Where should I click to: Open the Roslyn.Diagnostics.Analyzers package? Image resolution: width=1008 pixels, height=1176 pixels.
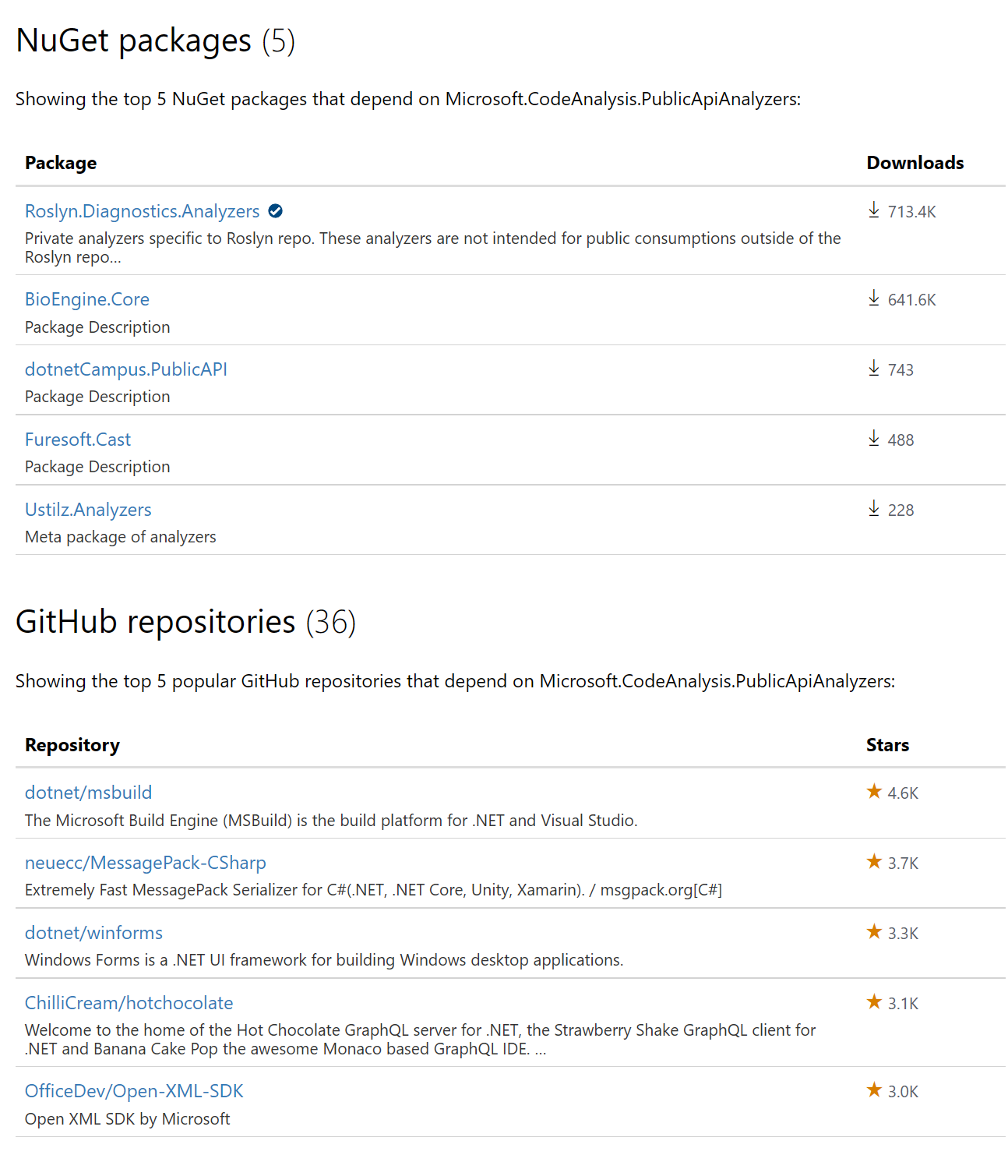pyautogui.click(x=143, y=210)
